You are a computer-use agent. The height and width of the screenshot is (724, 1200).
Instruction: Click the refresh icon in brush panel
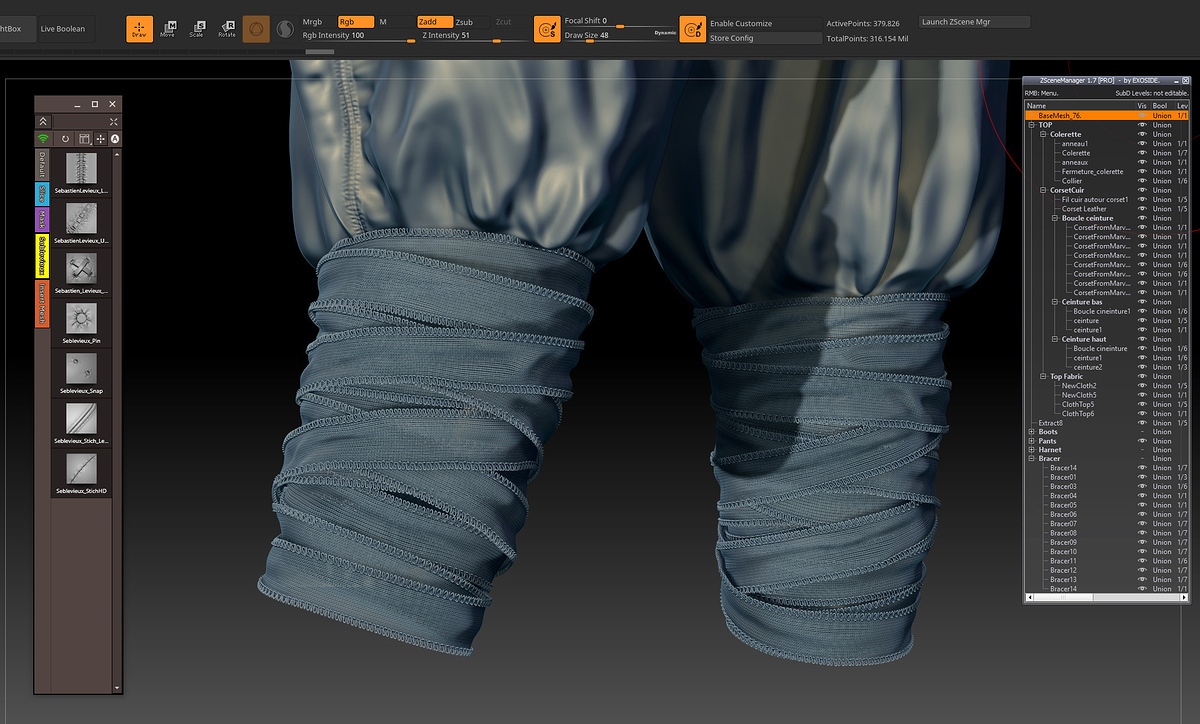[x=66, y=139]
